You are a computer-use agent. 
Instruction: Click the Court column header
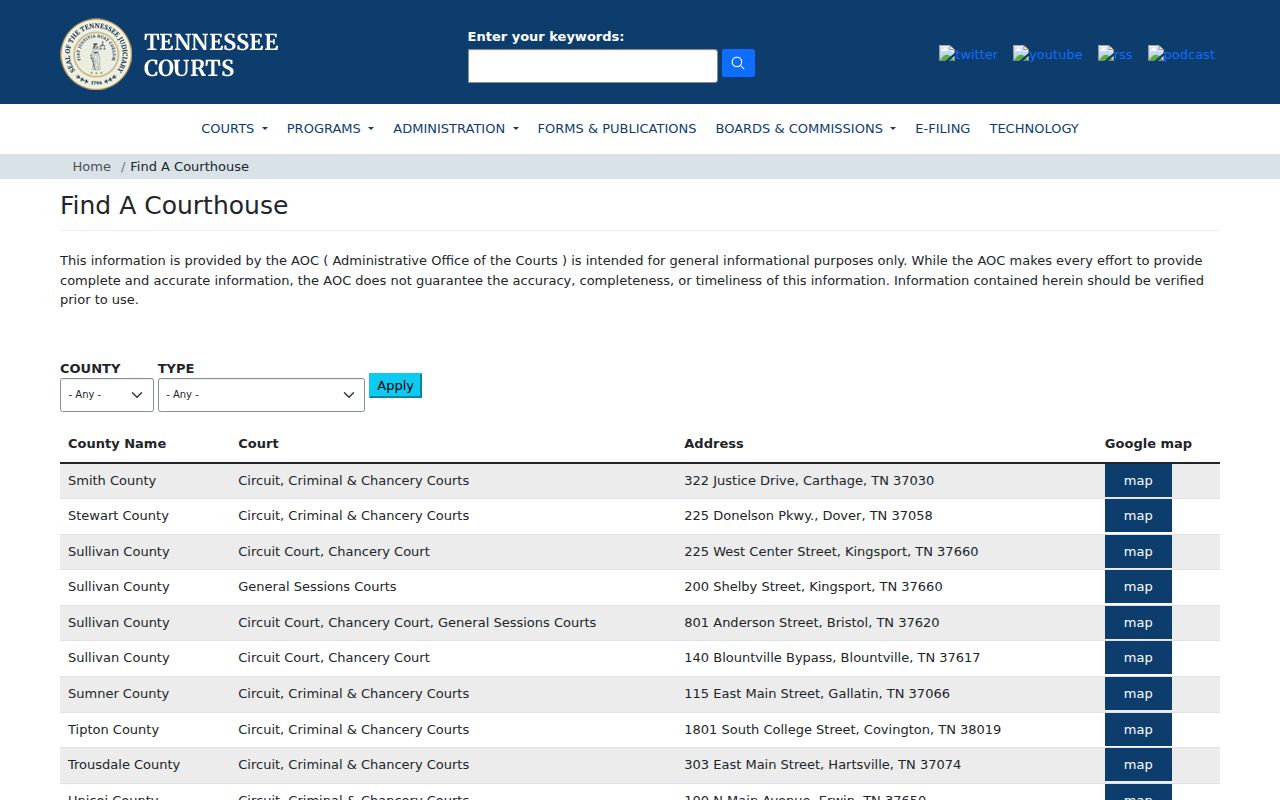(258, 444)
